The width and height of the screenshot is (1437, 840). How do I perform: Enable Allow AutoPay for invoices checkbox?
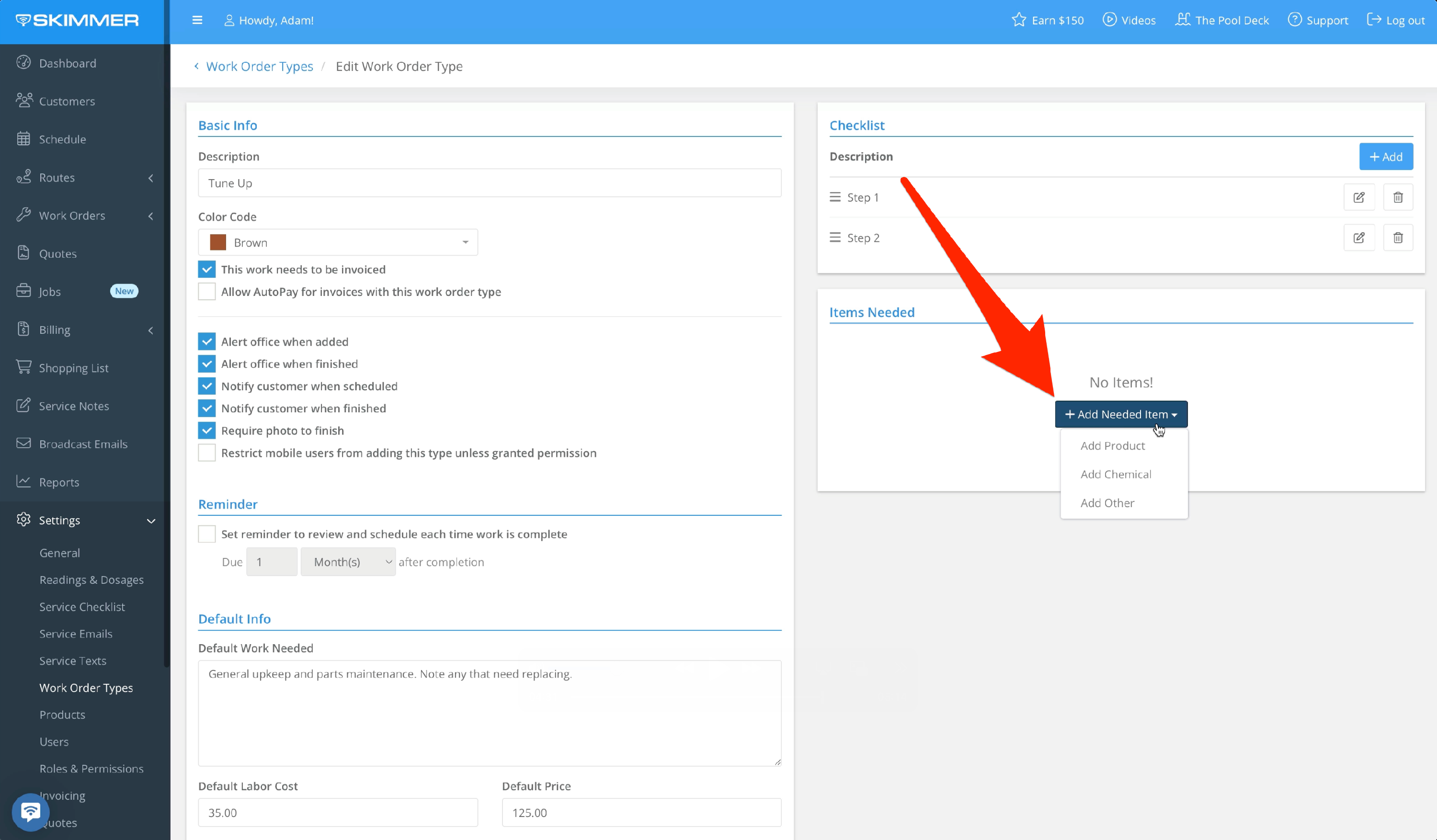pos(207,291)
